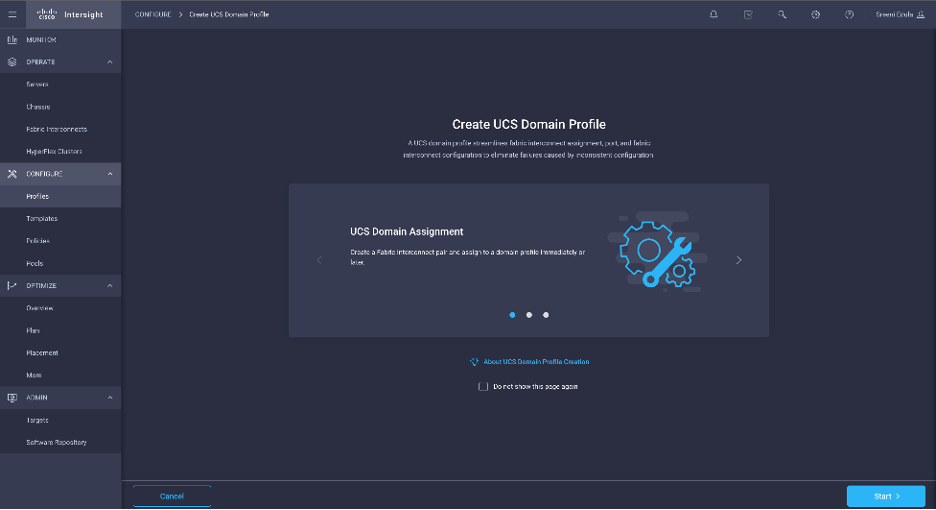Collapse the Optimize section chevron

click(110, 285)
